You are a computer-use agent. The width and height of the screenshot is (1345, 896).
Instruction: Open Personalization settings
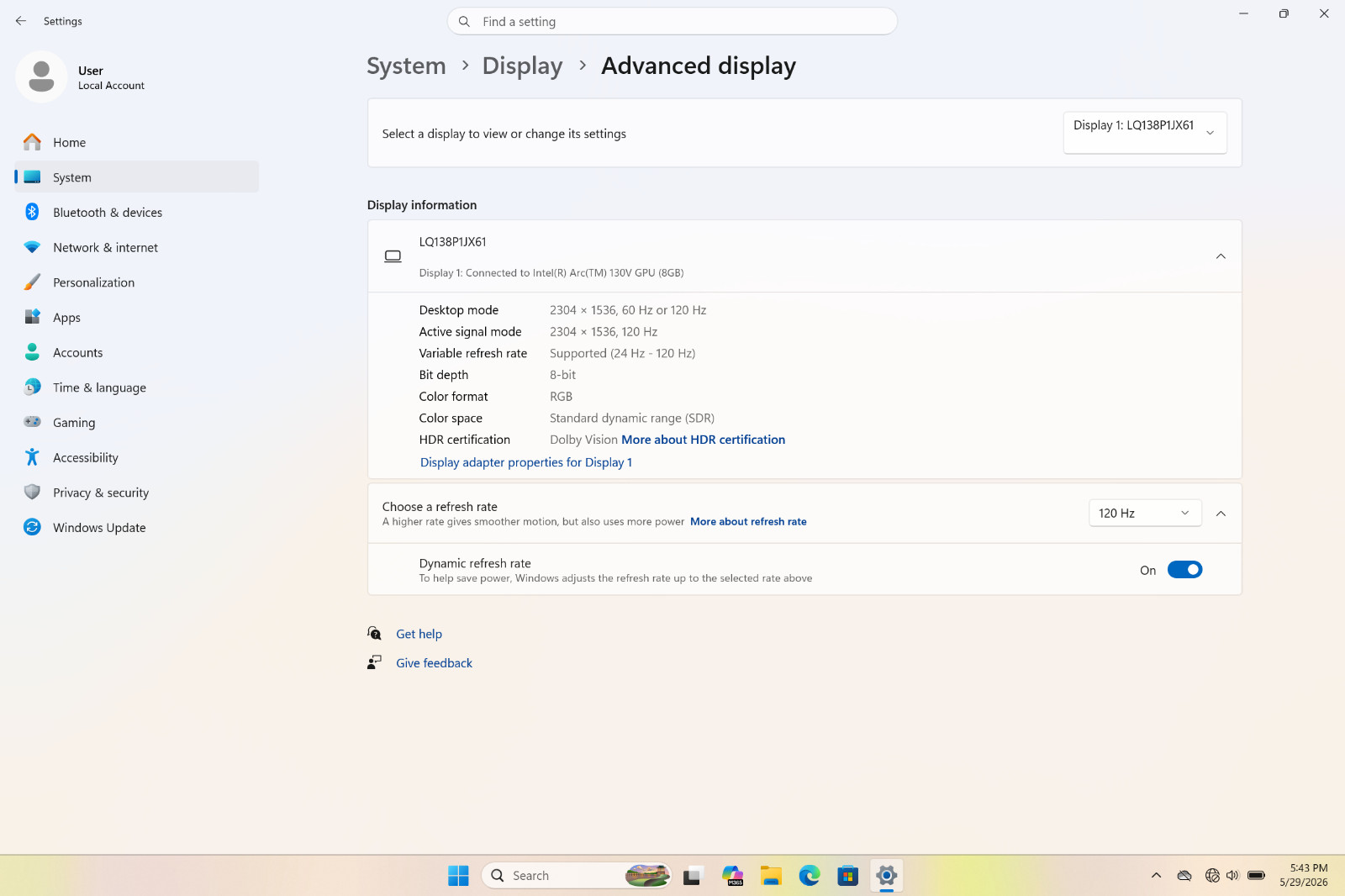tap(137, 282)
